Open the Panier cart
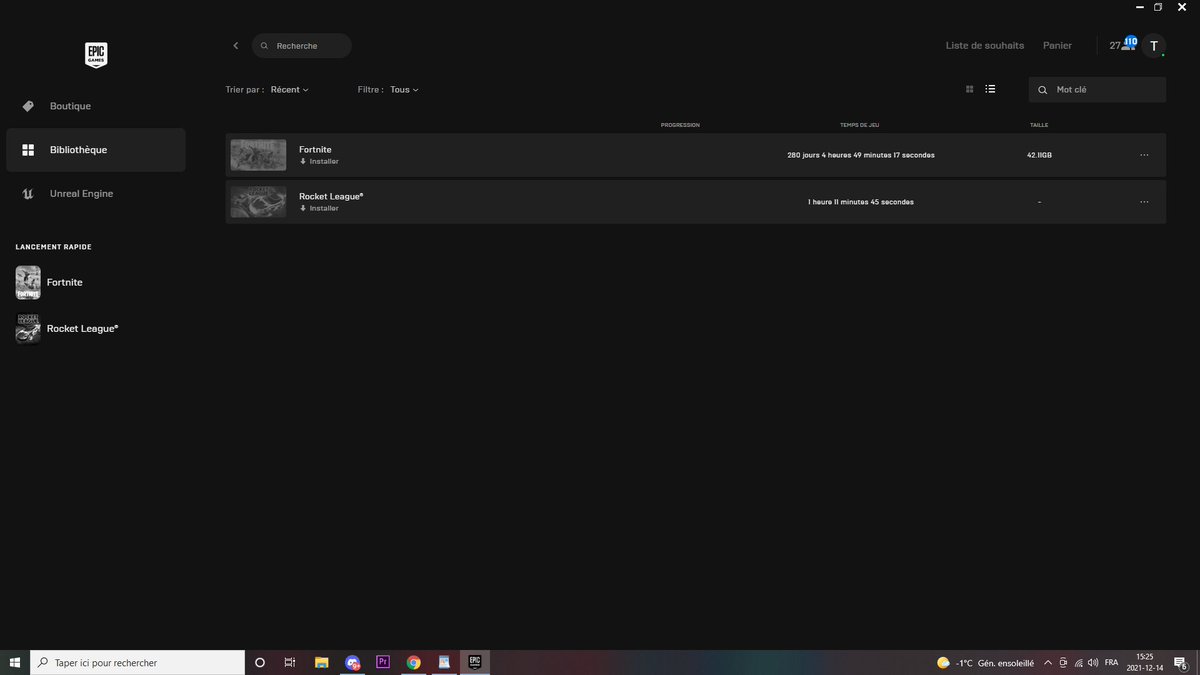 click(1057, 46)
